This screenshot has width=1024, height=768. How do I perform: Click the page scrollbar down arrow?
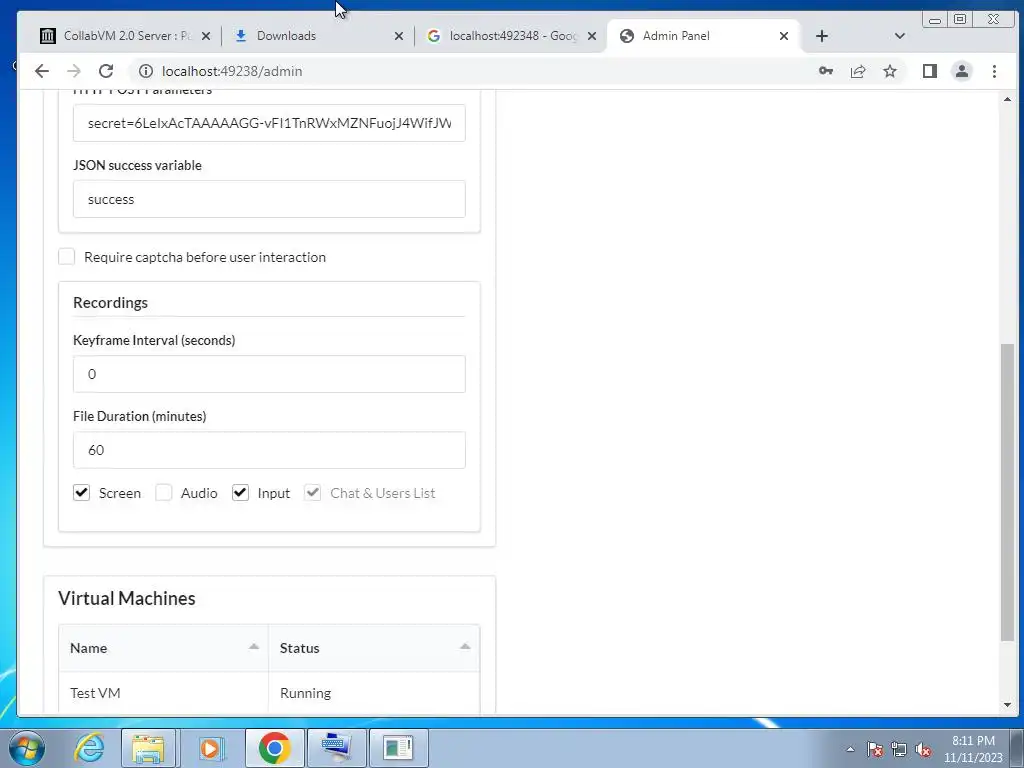click(x=1007, y=705)
